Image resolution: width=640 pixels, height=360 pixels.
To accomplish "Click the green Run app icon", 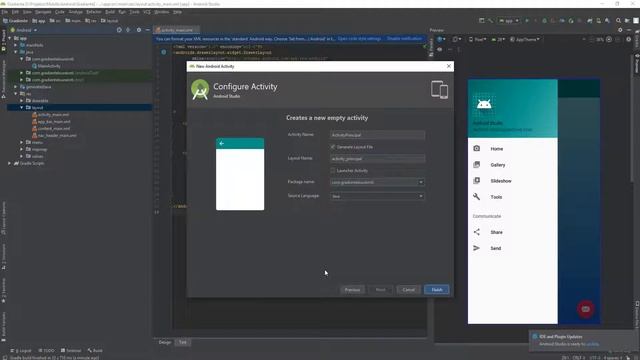I will pyautogui.click(x=527, y=20).
